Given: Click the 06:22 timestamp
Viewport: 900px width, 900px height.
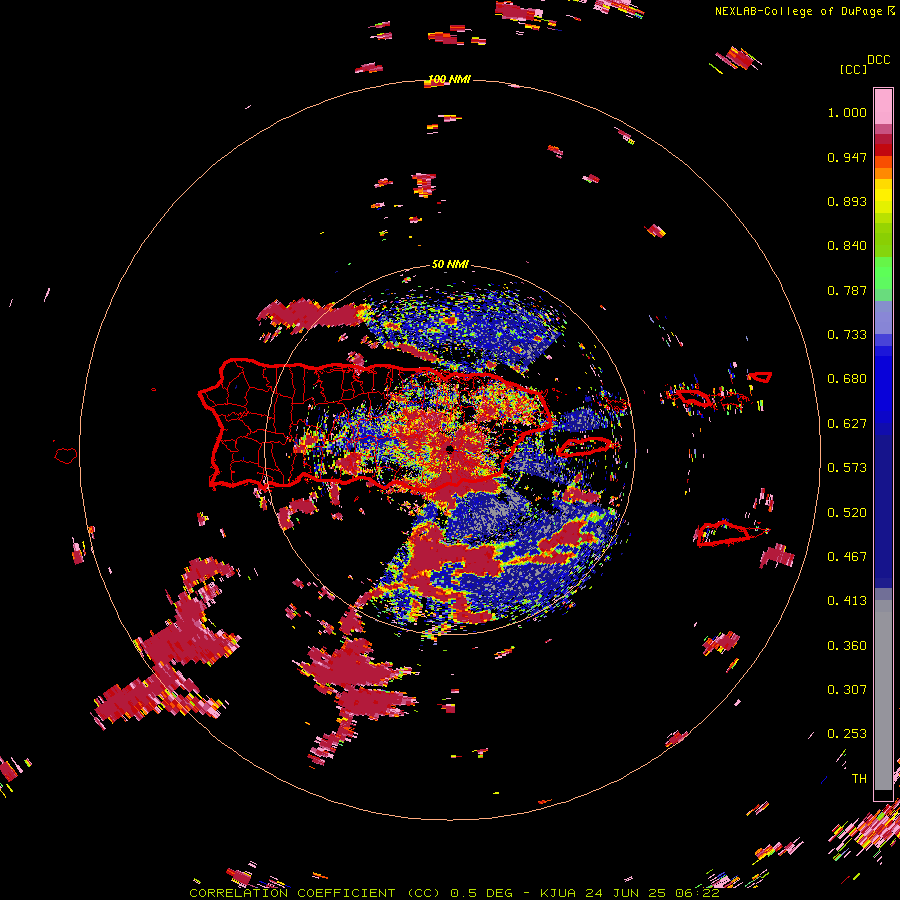Looking at the screenshot, I should click(695, 893).
